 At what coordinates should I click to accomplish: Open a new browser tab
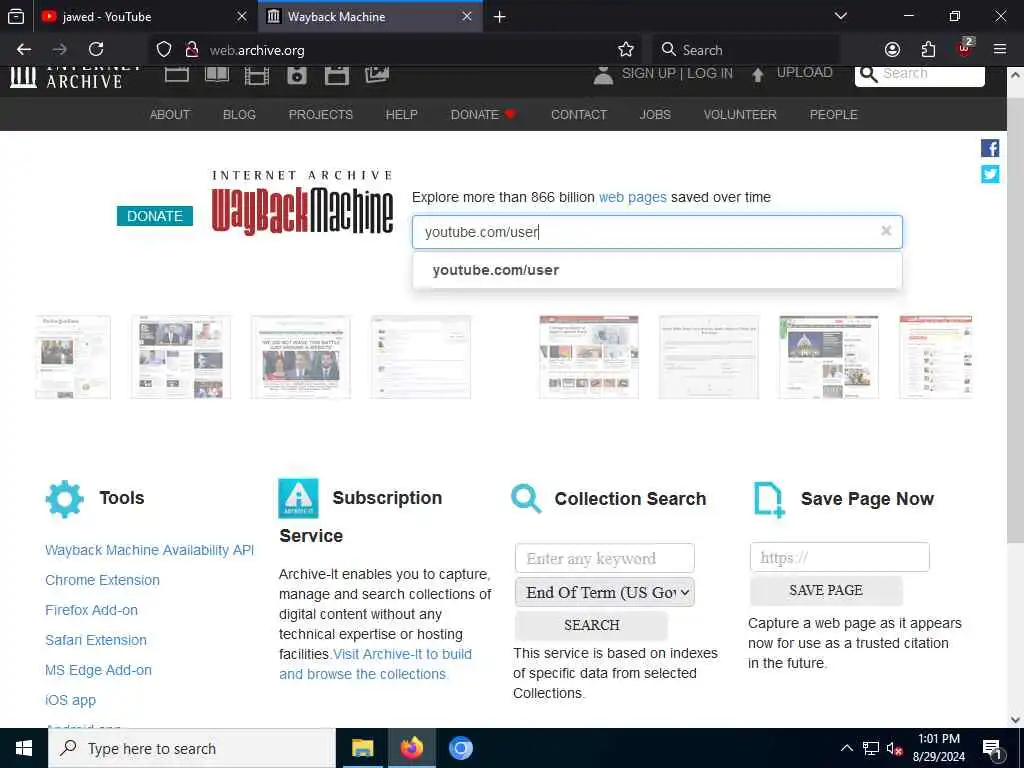click(x=500, y=17)
